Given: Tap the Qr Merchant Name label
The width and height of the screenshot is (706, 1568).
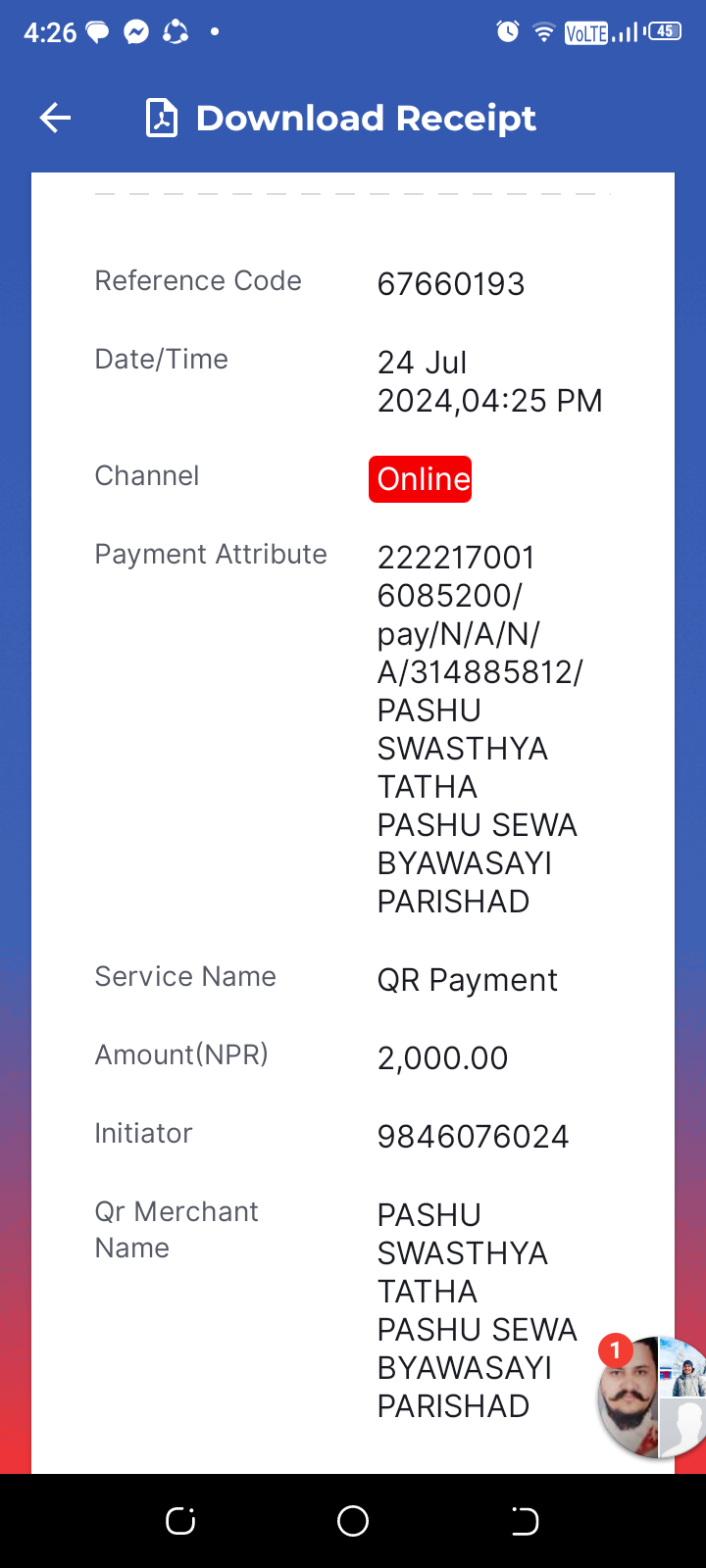Looking at the screenshot, I should pyautogui.click(x=176, y=1230).
